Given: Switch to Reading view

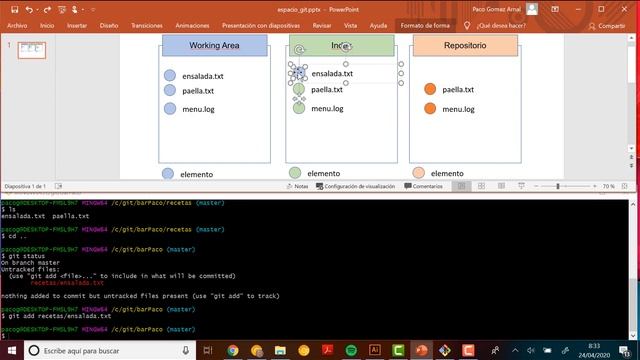Looking at the screenshot, I should coord(501,186).
